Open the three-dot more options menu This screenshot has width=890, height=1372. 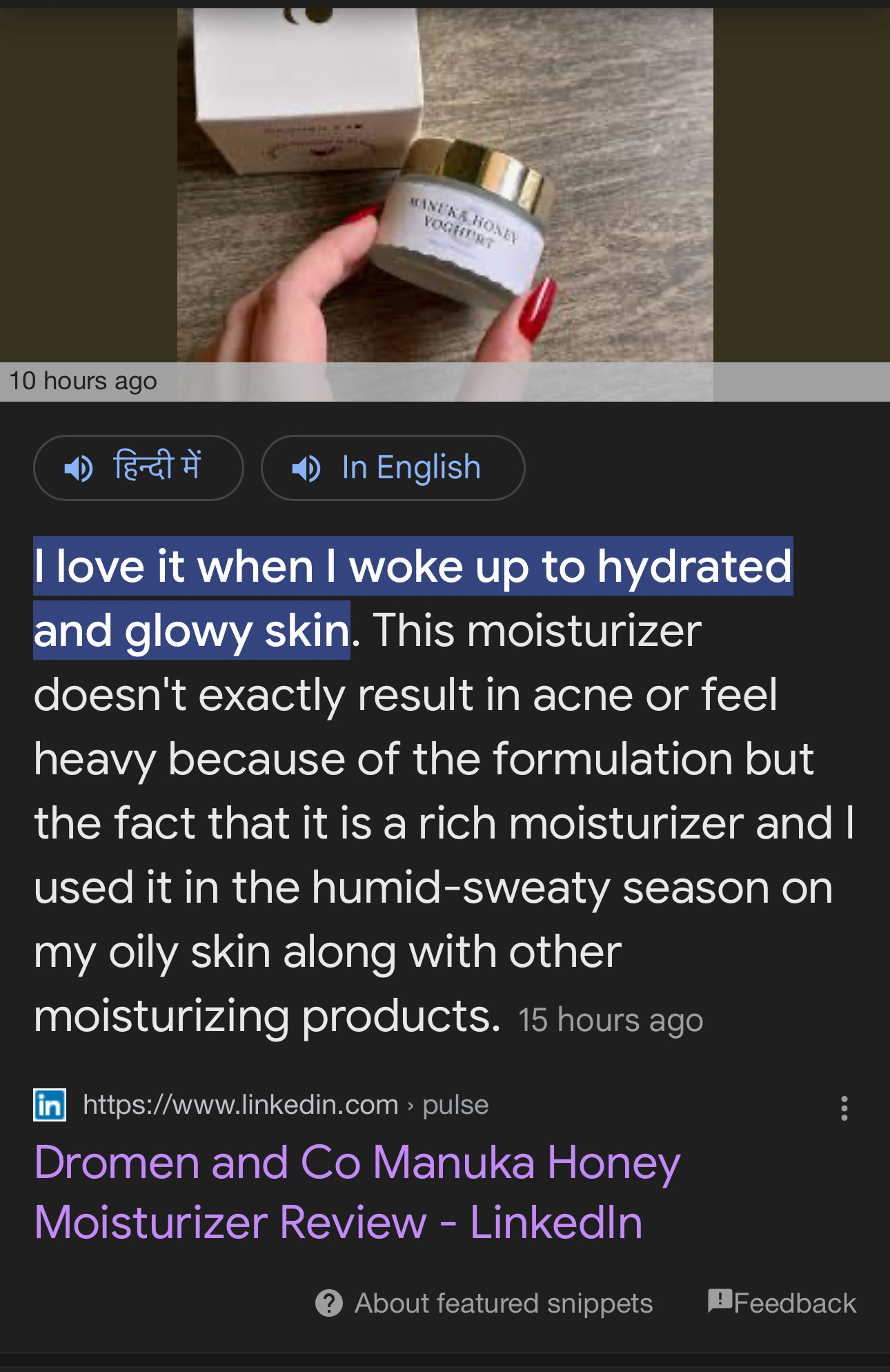point(844,1108)
